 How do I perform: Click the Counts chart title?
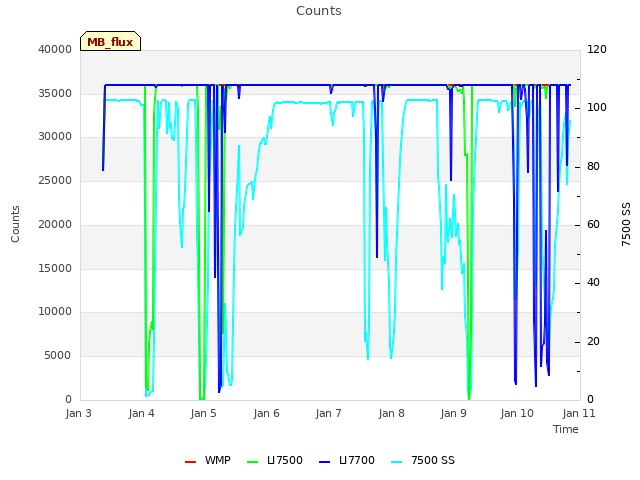(x=319, y=11)
